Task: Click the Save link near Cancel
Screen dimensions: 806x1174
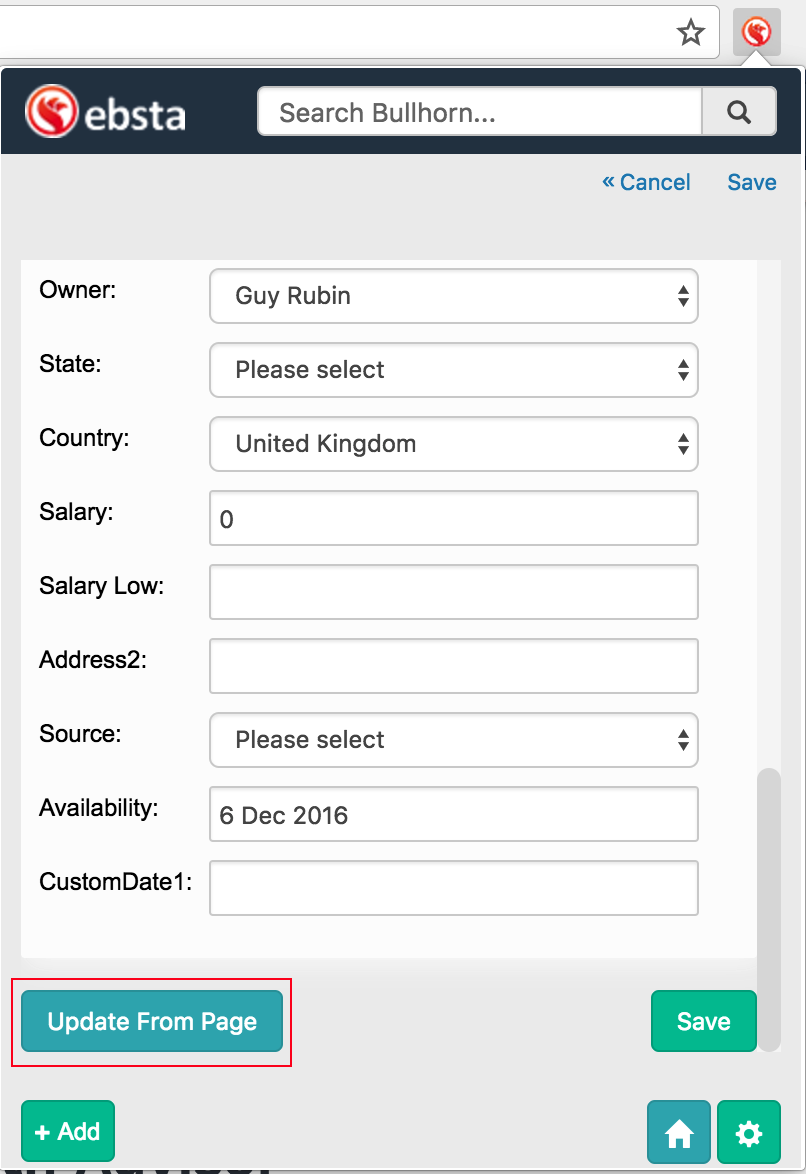Action: tap(752, 182)
